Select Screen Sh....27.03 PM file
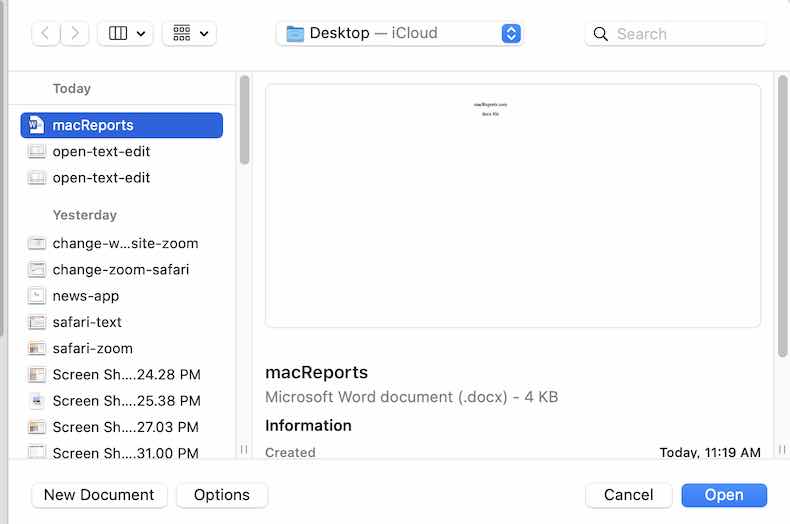Image resolution: width=790 pixels, height=524 pixels. [121, 427]
